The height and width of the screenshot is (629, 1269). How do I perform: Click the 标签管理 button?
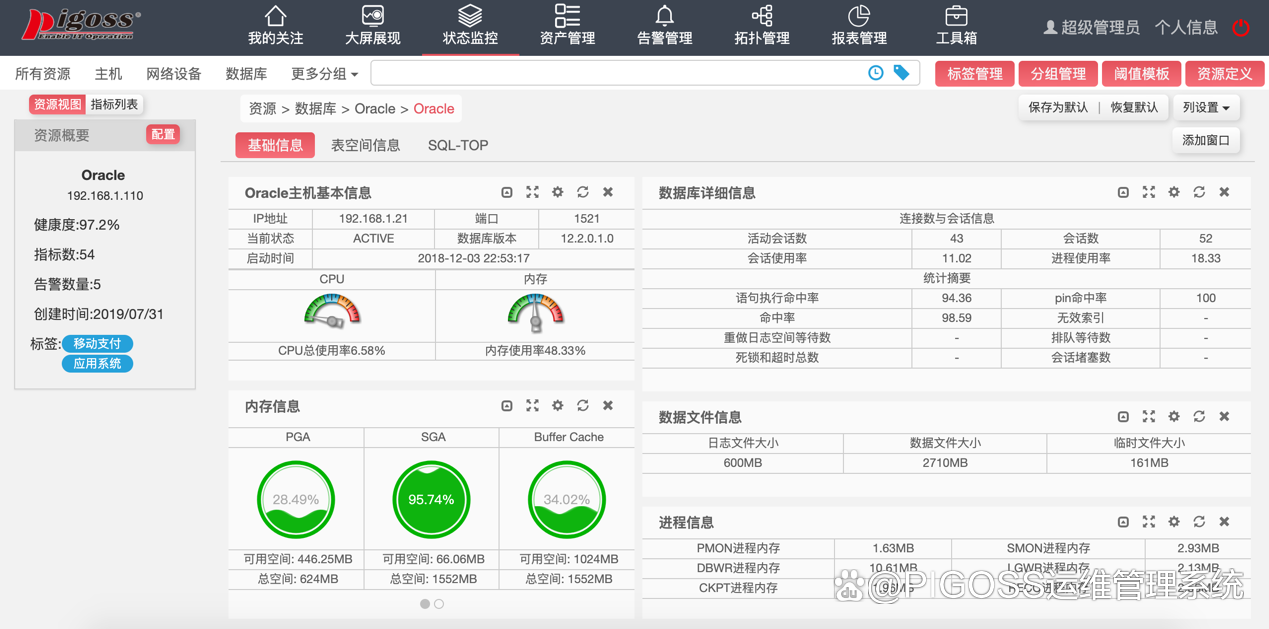click(x=975, y=74)
